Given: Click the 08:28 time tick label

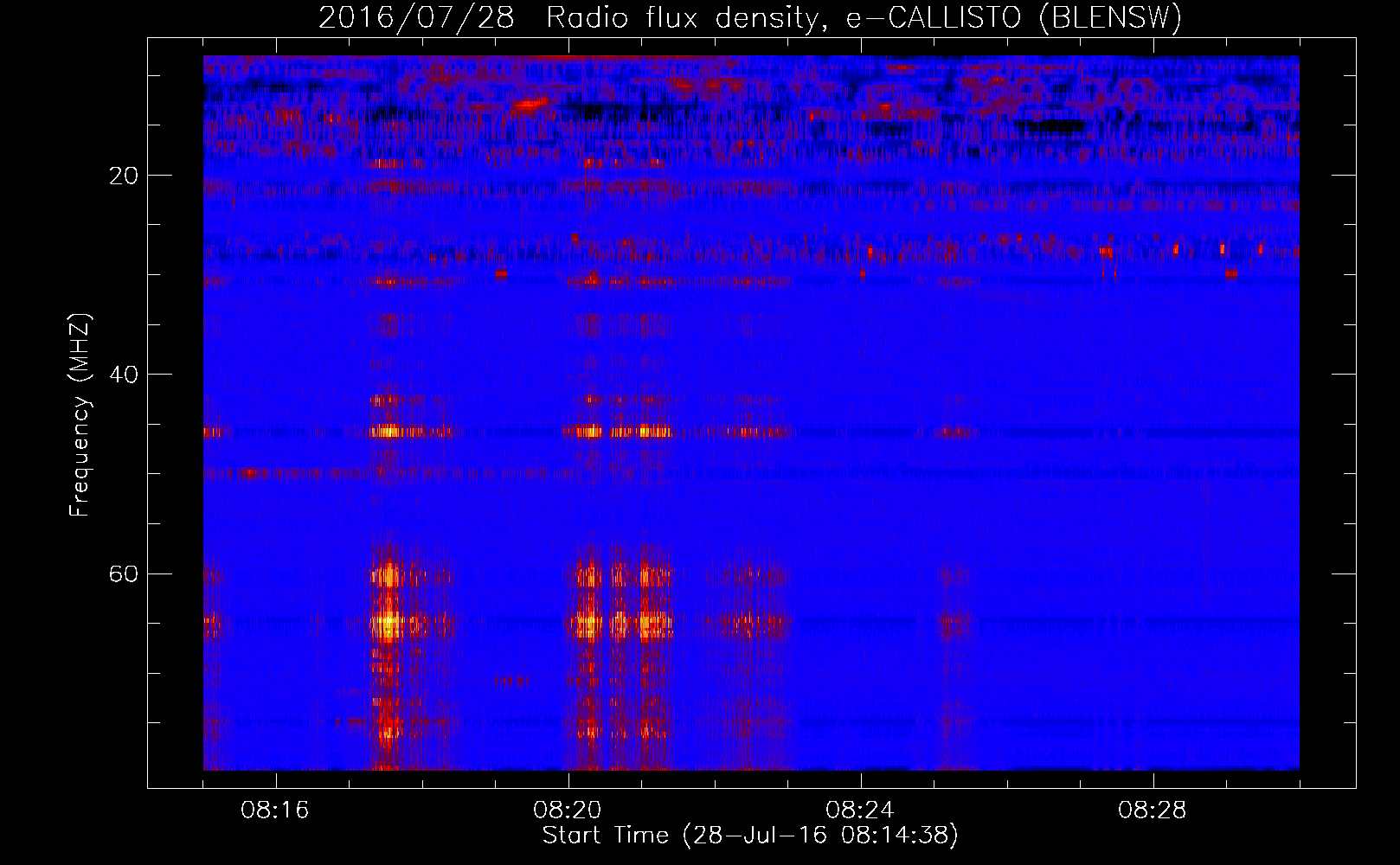Looking at the screenshot, I should point(1153,811).
